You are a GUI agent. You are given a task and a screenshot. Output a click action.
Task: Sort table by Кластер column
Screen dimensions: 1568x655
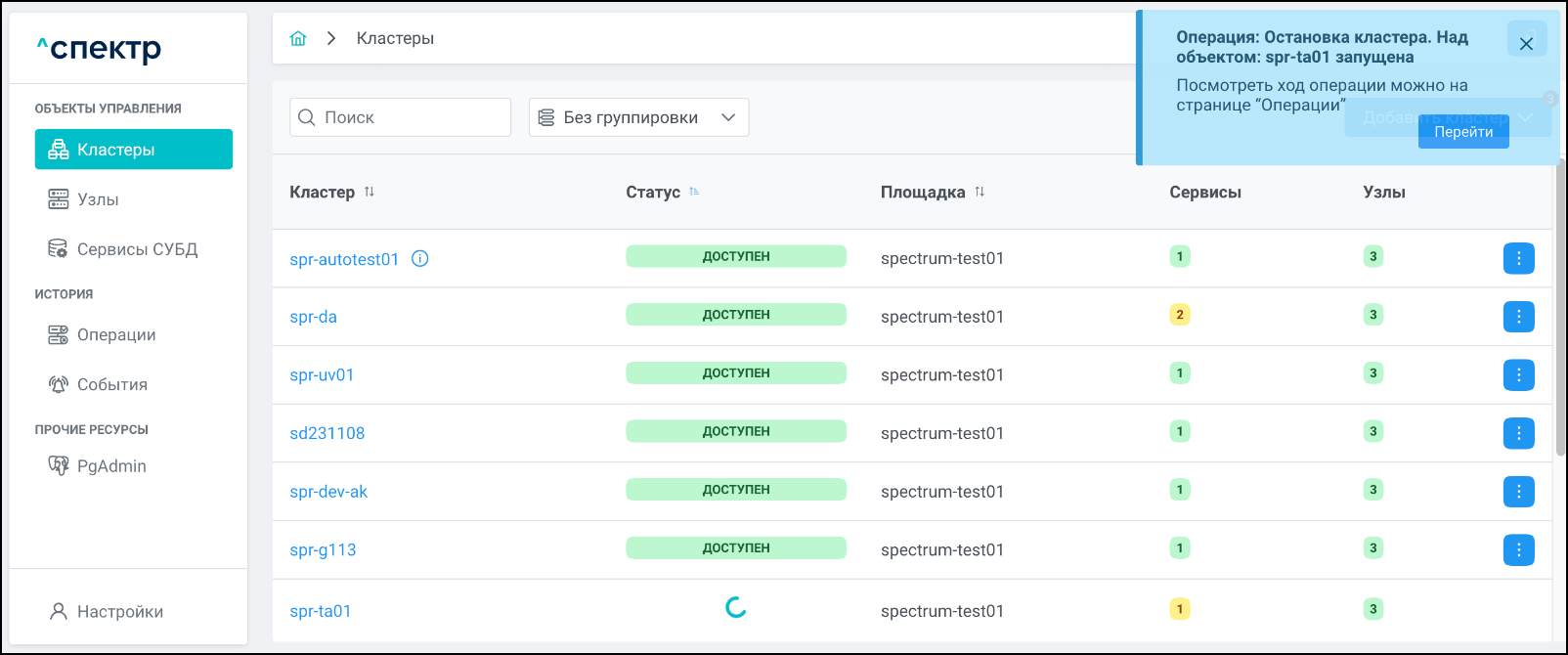[370, 192]
